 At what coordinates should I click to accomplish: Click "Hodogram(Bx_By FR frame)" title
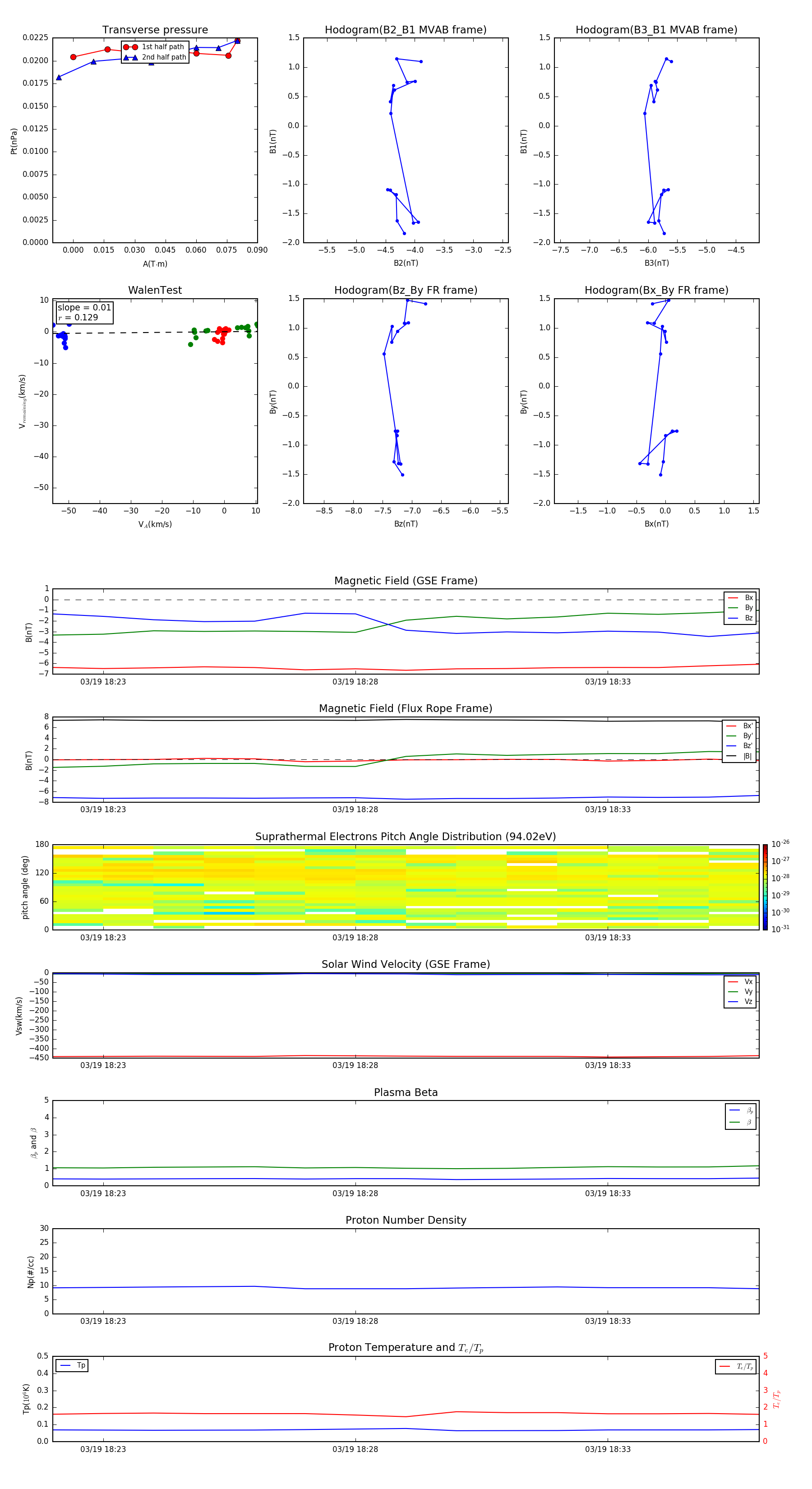[x=656, y=290]
